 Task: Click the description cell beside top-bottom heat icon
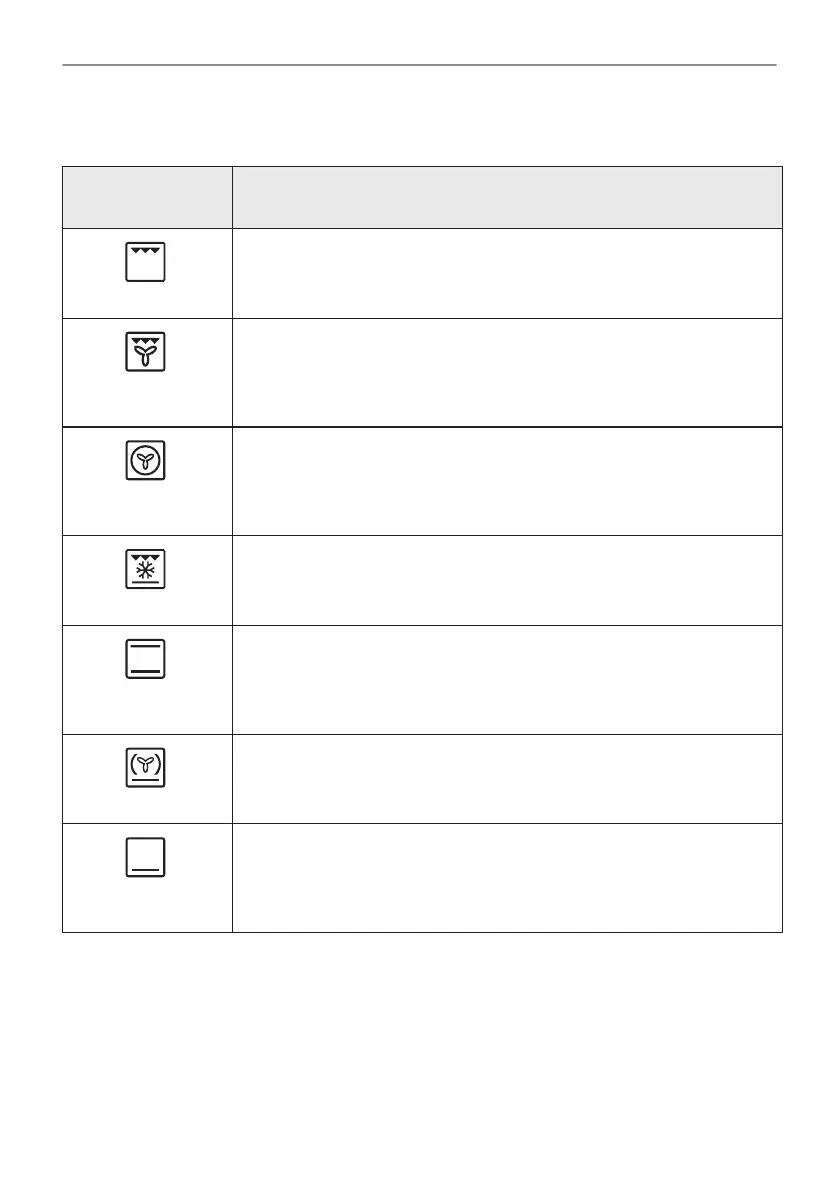[507, 681]
